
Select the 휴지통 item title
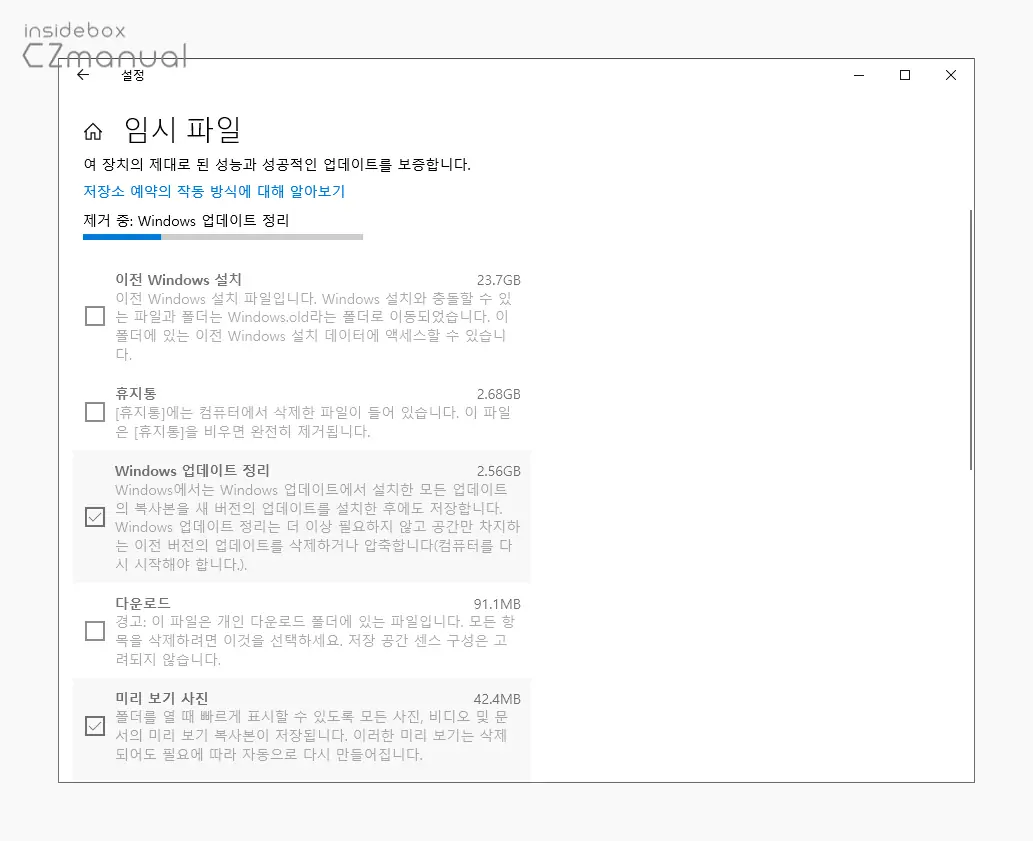coord(136,394)
